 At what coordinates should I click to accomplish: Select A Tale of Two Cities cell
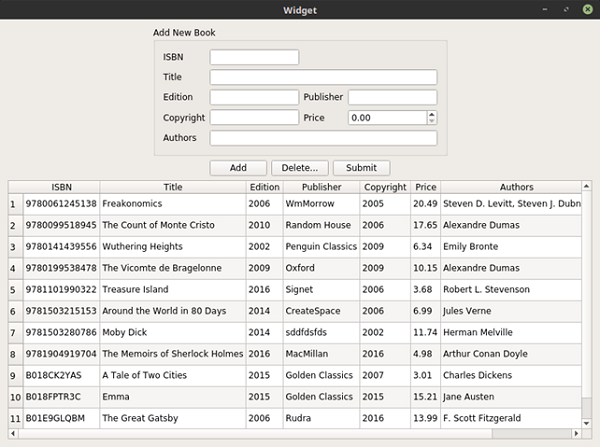pos(173,375)
